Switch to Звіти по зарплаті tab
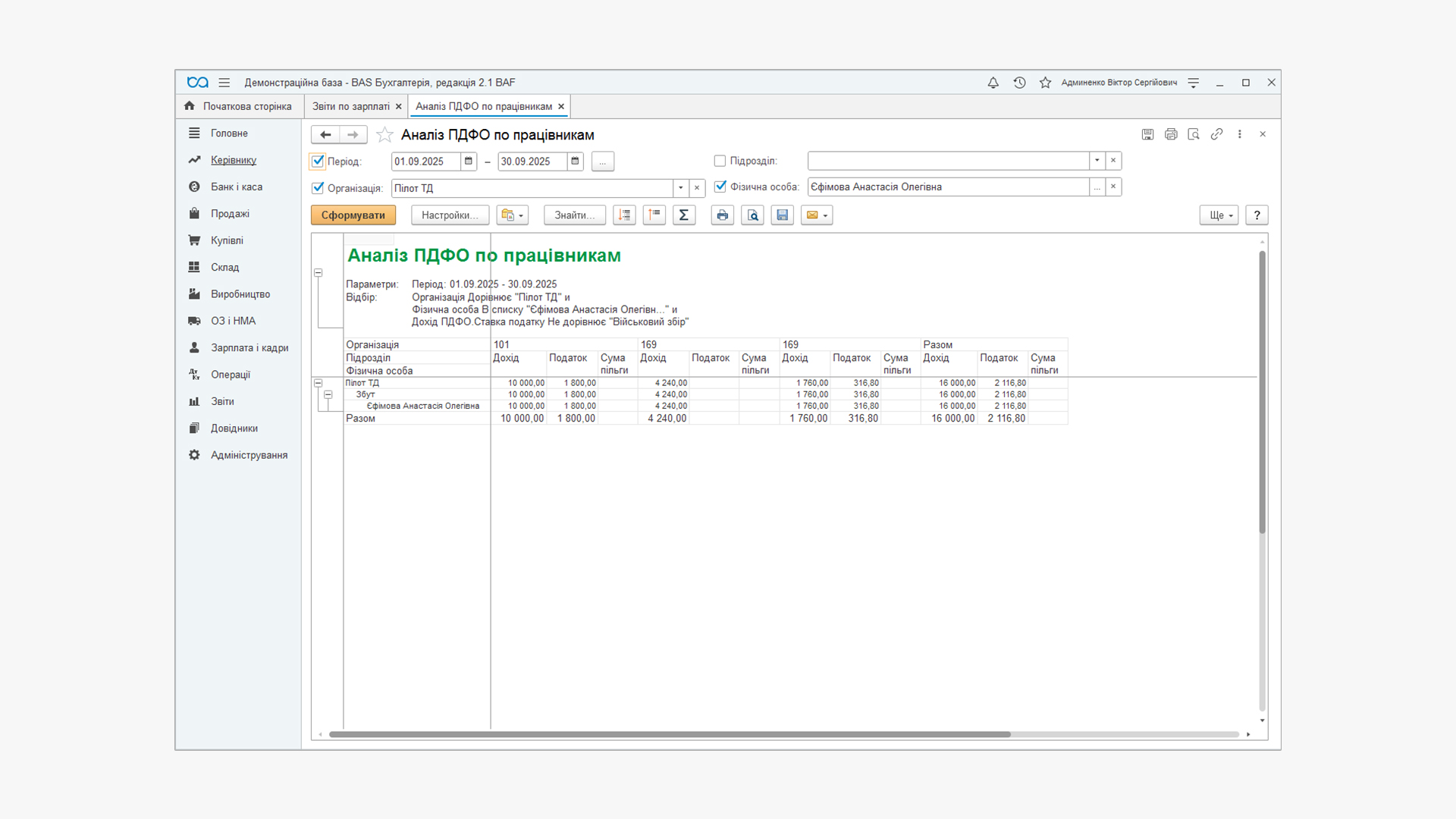This screenshot has height=819, width=1456. coord(350,106)
